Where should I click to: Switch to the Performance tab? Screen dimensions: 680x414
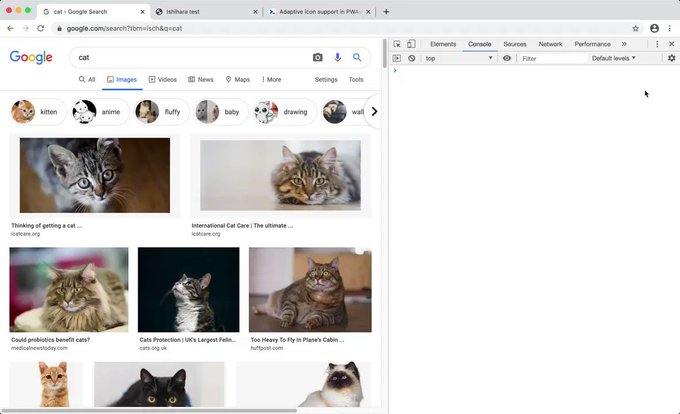[592, 44]
